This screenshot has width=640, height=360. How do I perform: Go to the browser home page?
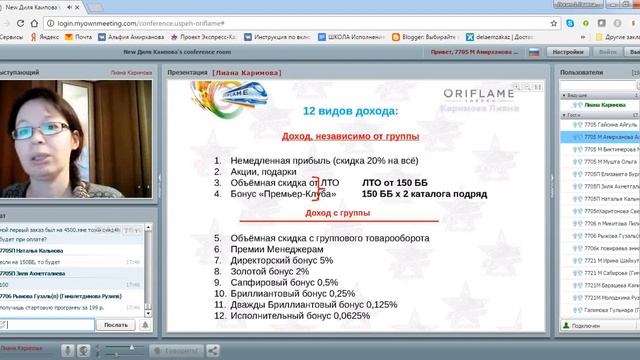35,23
